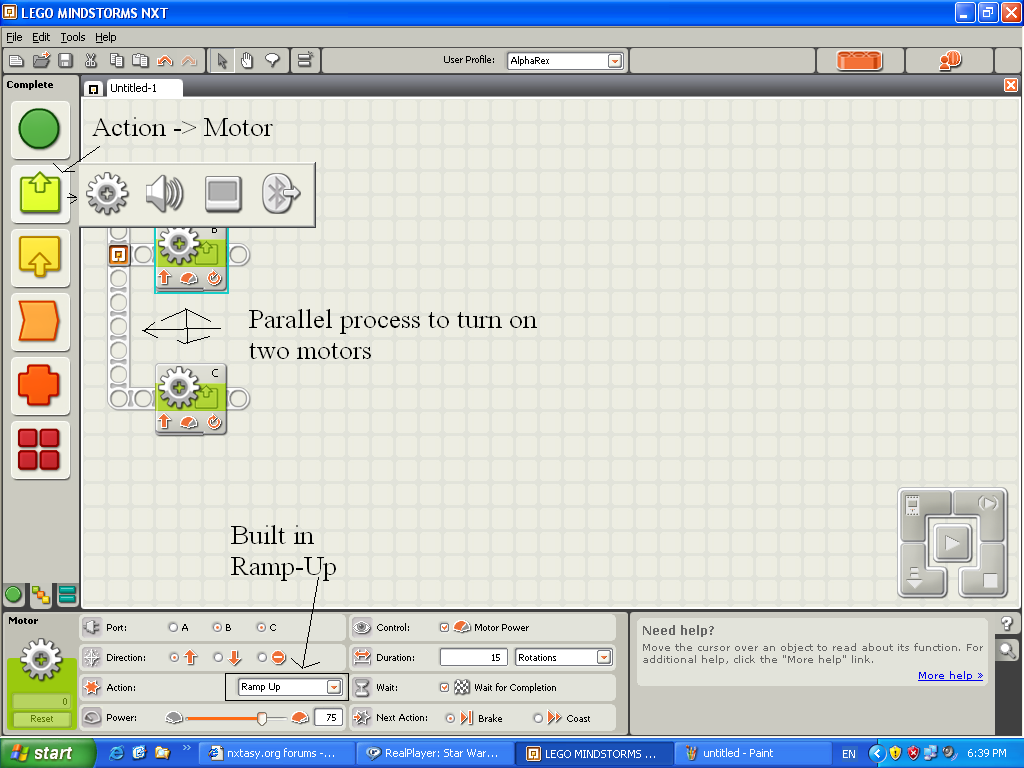
Task: Click the New Program toolbar icon
Action: (x=16, y=61)
